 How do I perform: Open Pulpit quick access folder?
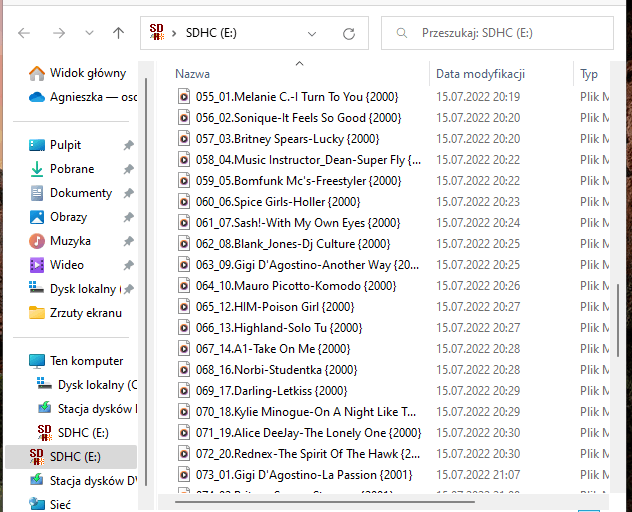pos(55,145)
